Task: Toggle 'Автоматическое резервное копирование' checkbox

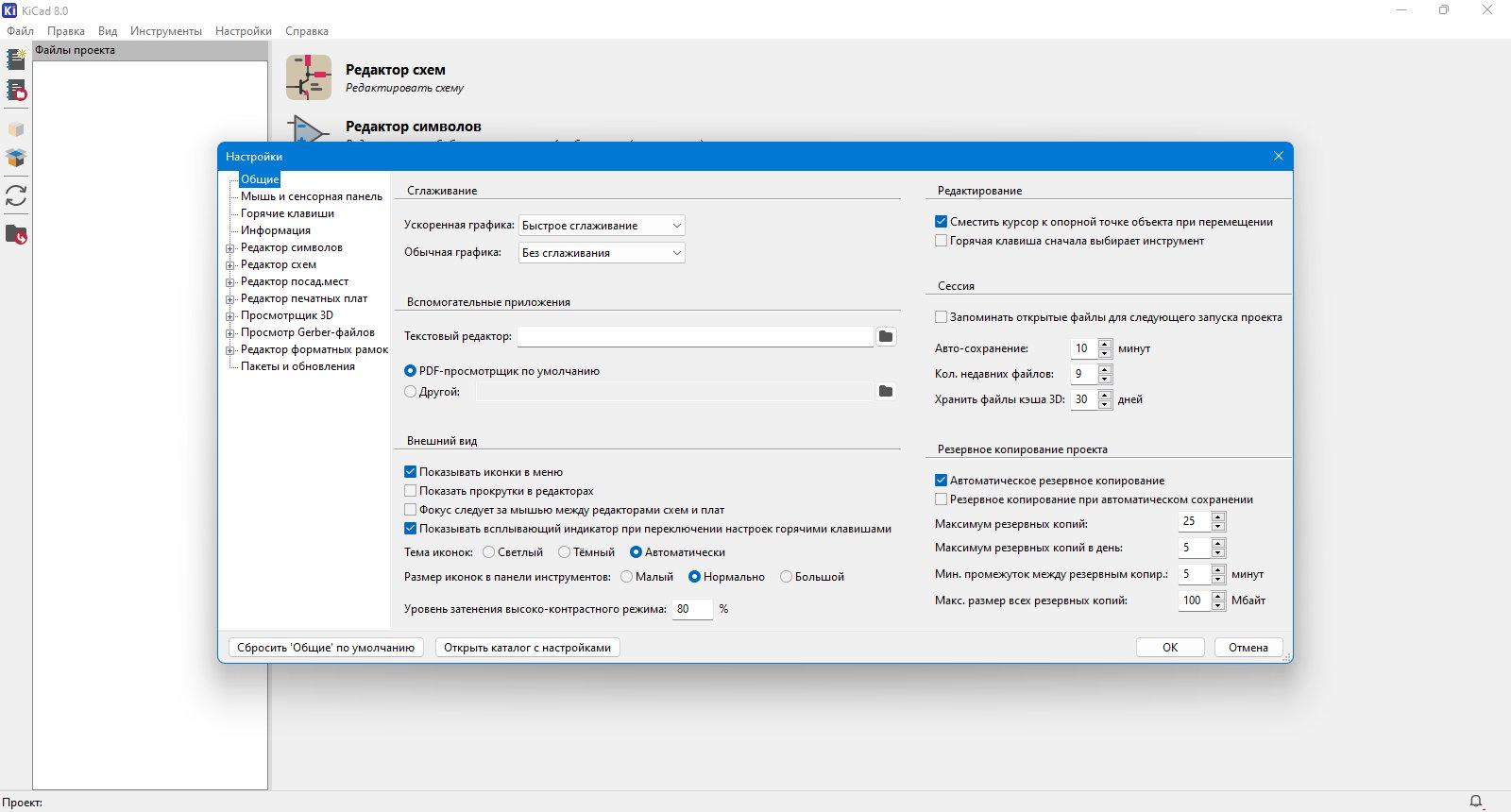Action: point(941,481)
